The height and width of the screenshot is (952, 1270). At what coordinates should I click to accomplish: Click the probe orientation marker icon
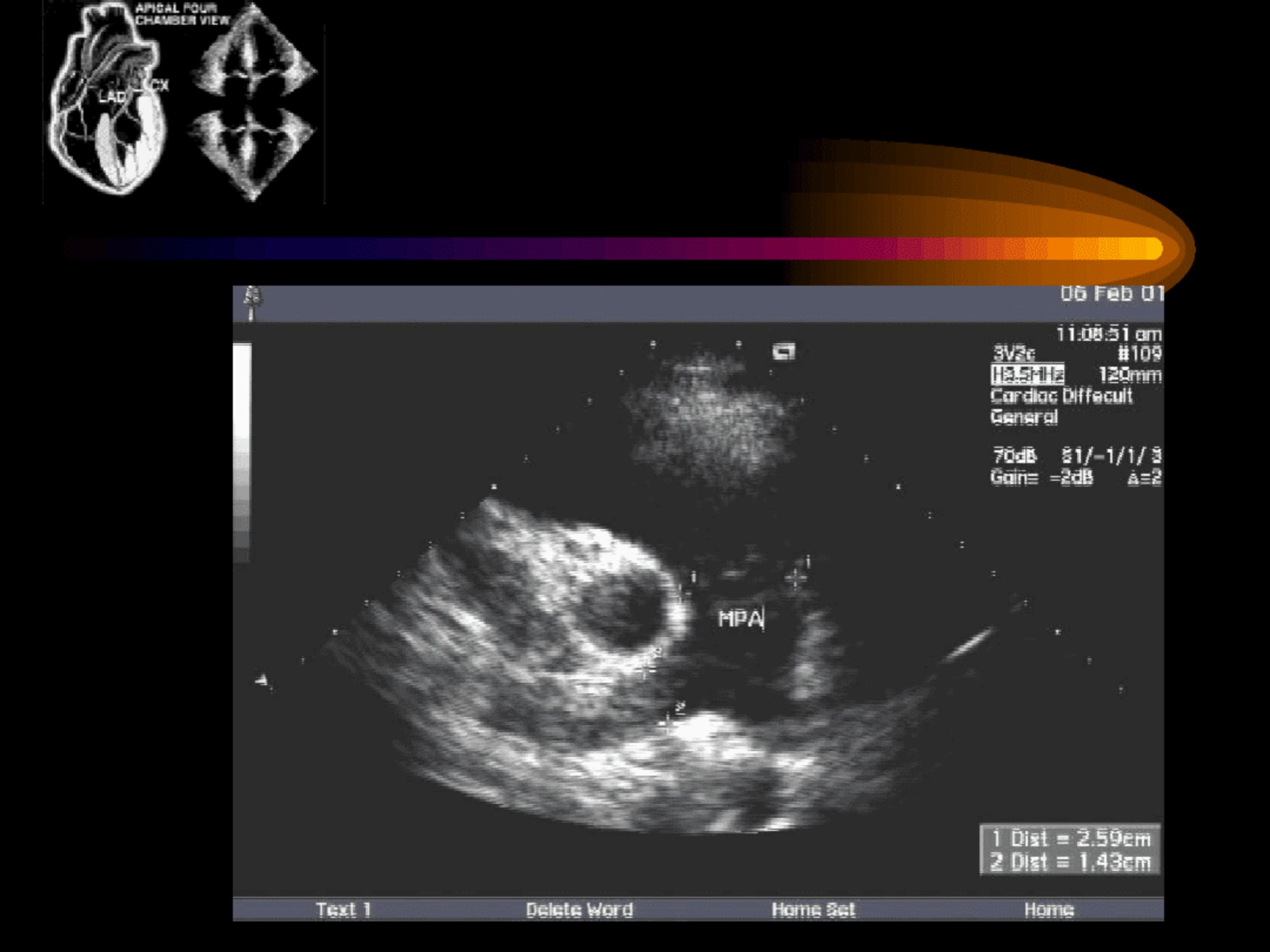784,351
